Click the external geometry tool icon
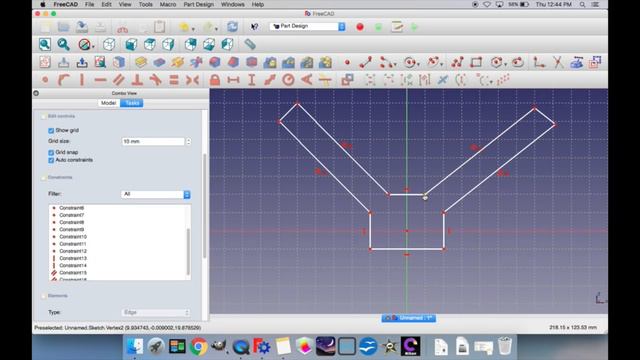This screenshot has height=360, width=640. pyautogui.click(x=576, y=62)
